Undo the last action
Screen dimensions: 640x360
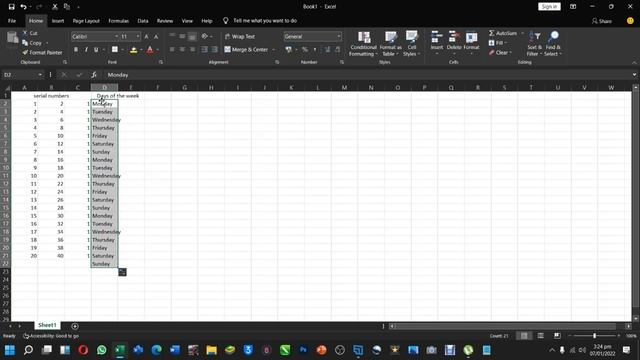23,7
